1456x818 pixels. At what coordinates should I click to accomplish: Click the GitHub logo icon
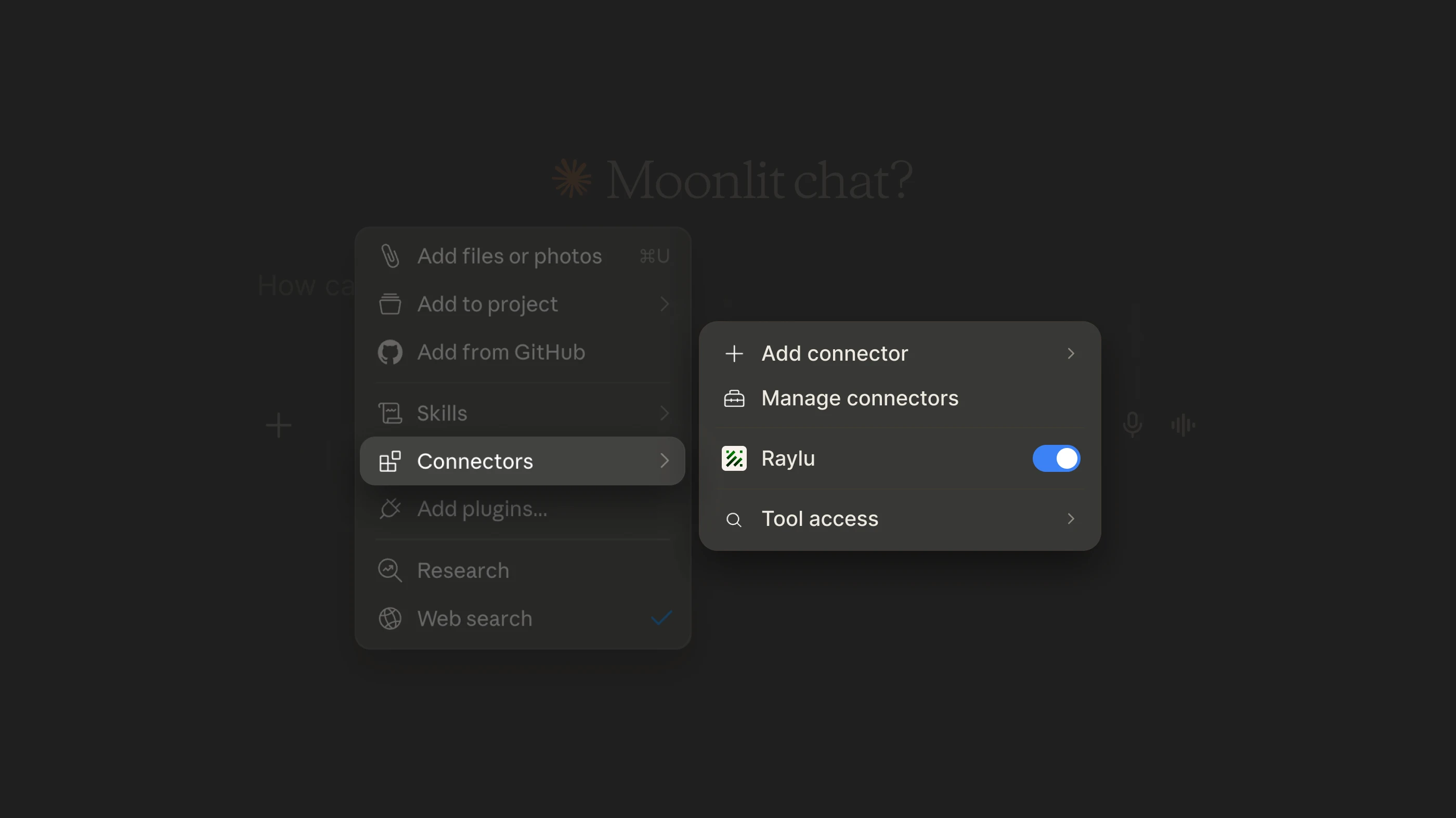pyautogui.click(x=390, y=352)
